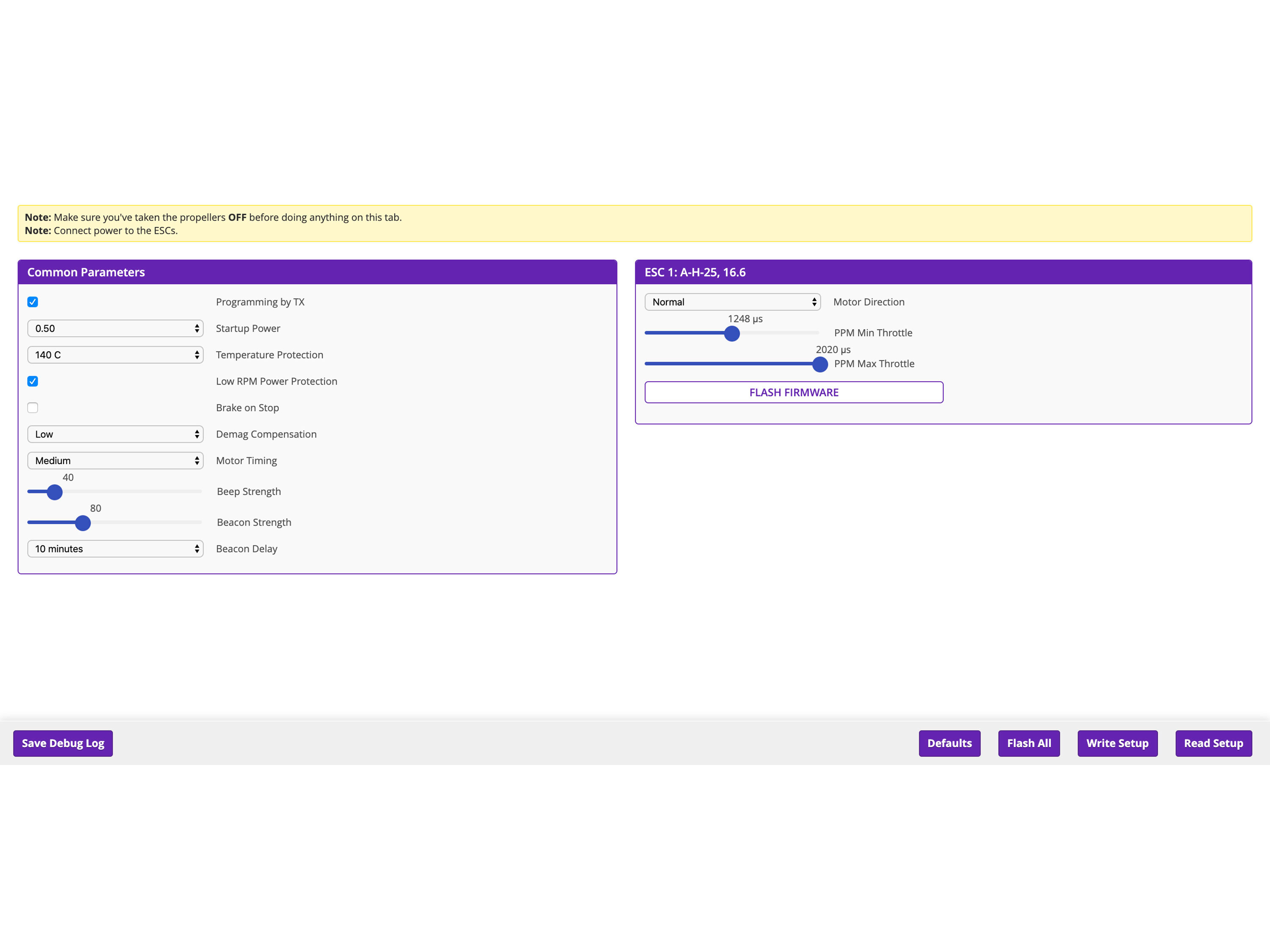Disable Low RPM Power Protection checkbox
The height and width of the screenshot is (952, 1270).
click(33, 381)
